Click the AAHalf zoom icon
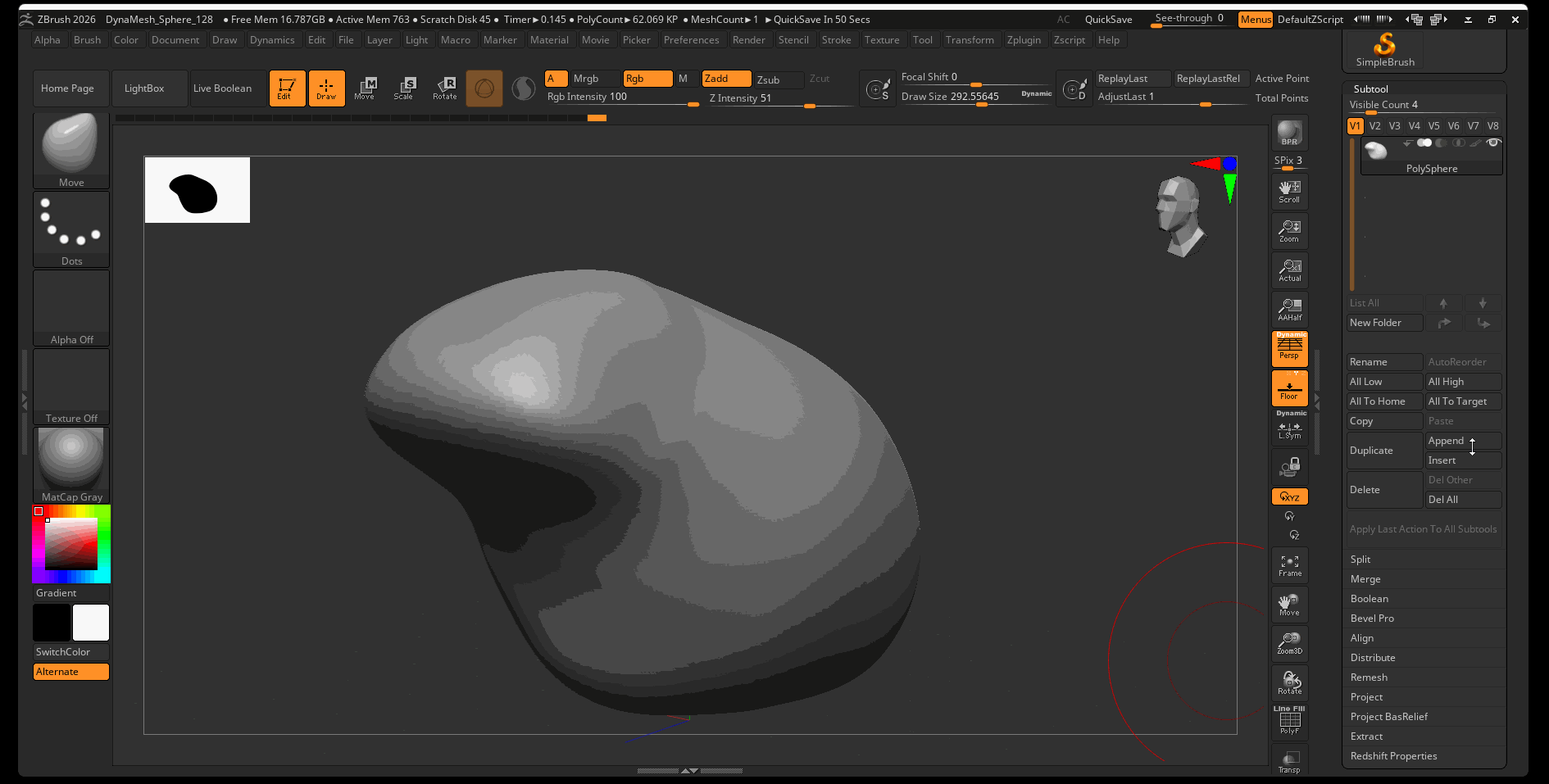Screen dimensions: 1549x784 click(1289, 310)
